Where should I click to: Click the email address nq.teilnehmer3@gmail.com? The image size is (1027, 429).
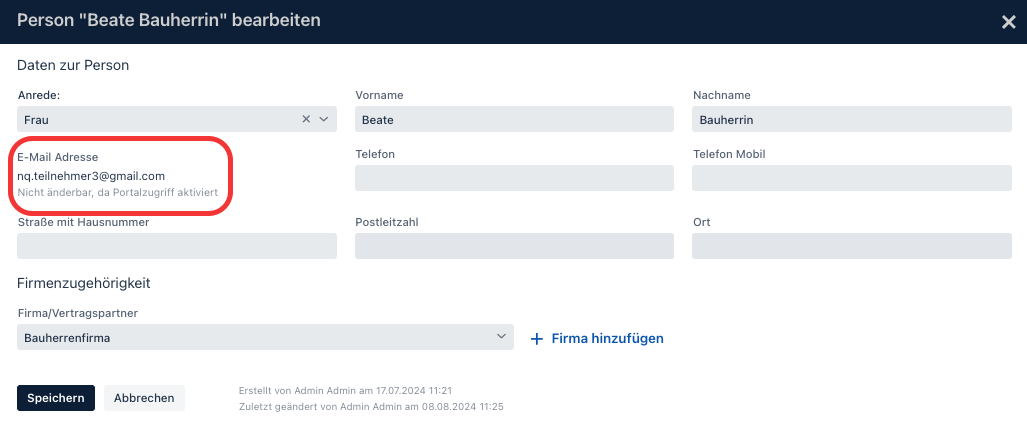[x=91, y=176]
